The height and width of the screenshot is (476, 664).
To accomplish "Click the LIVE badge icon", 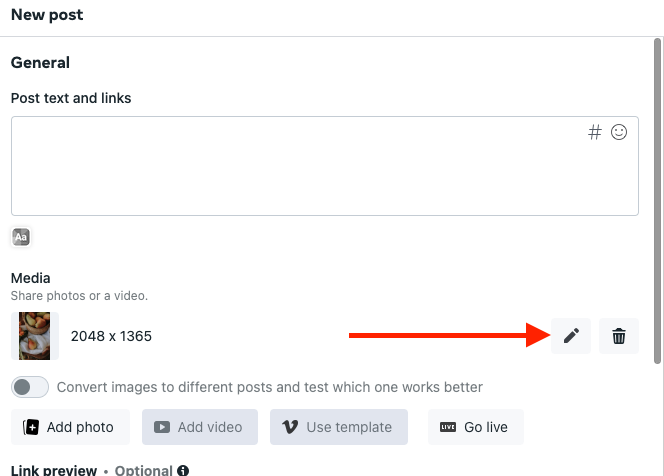I will (448, 427).
